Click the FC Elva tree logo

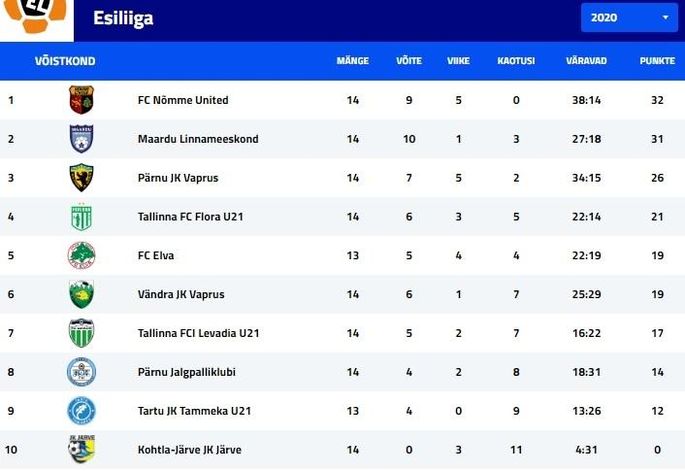[81, 256]
